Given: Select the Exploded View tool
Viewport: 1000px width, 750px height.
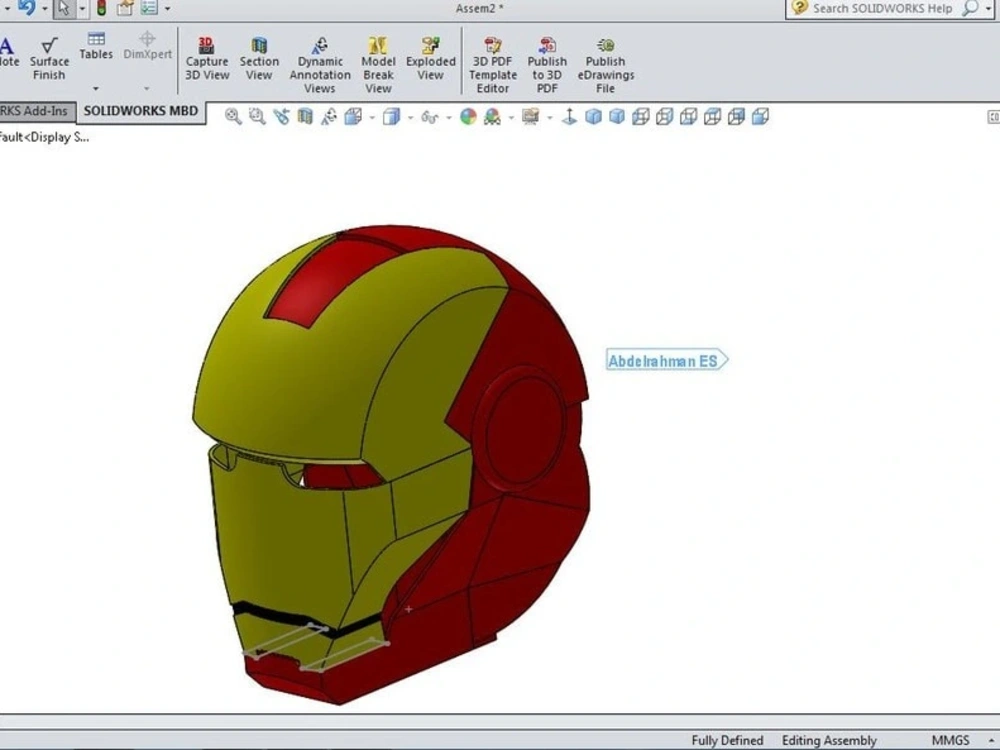Looking at the screenshot, I should tap(430, 60).
